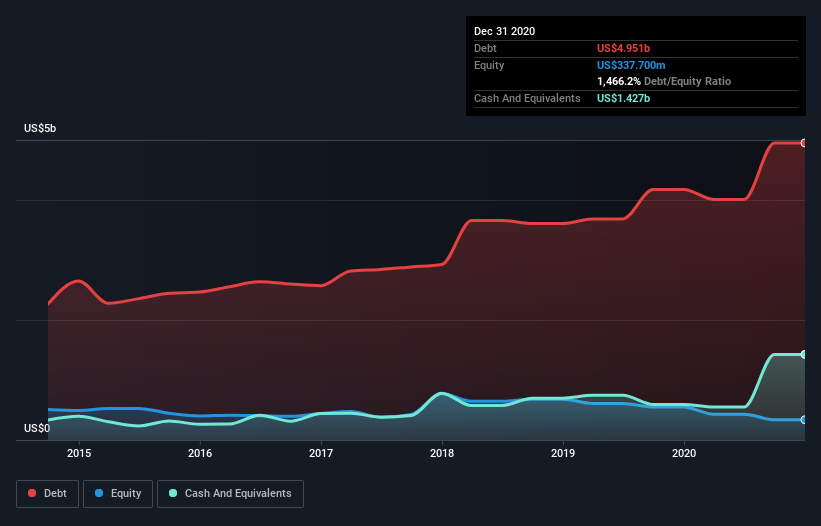The image size is (821, 526).
Task: Click the blue dot in Equity legend
Action: 99,493
